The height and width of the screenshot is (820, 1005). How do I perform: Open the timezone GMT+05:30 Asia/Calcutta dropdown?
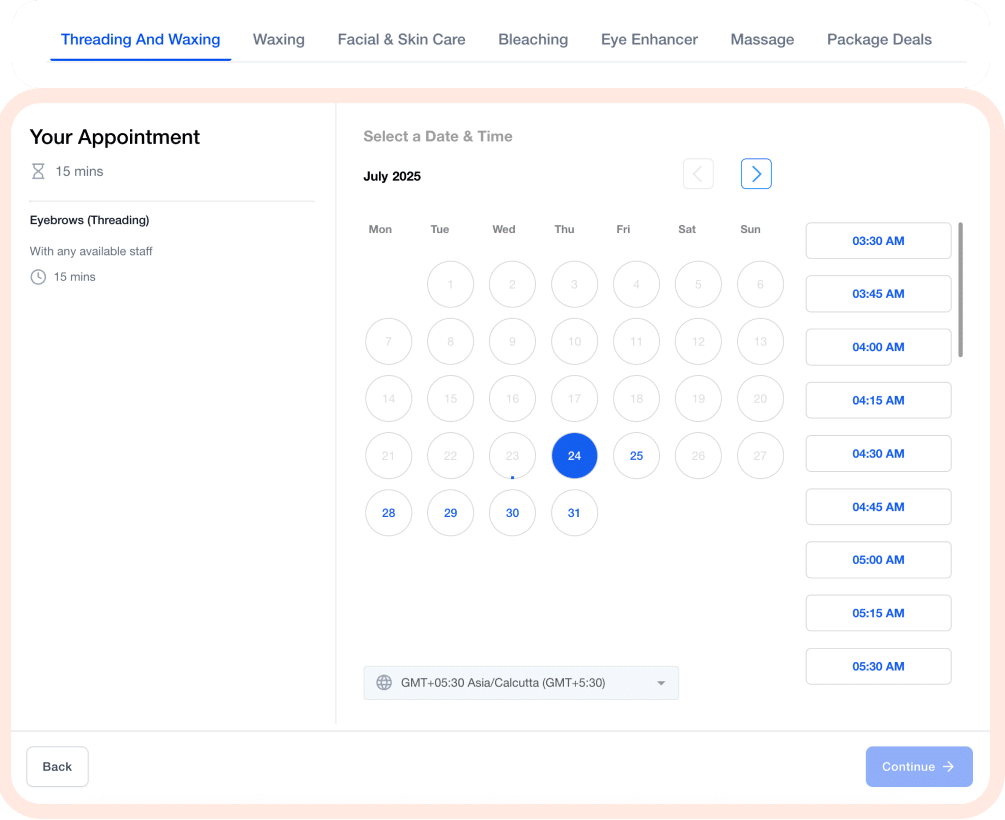520,683
